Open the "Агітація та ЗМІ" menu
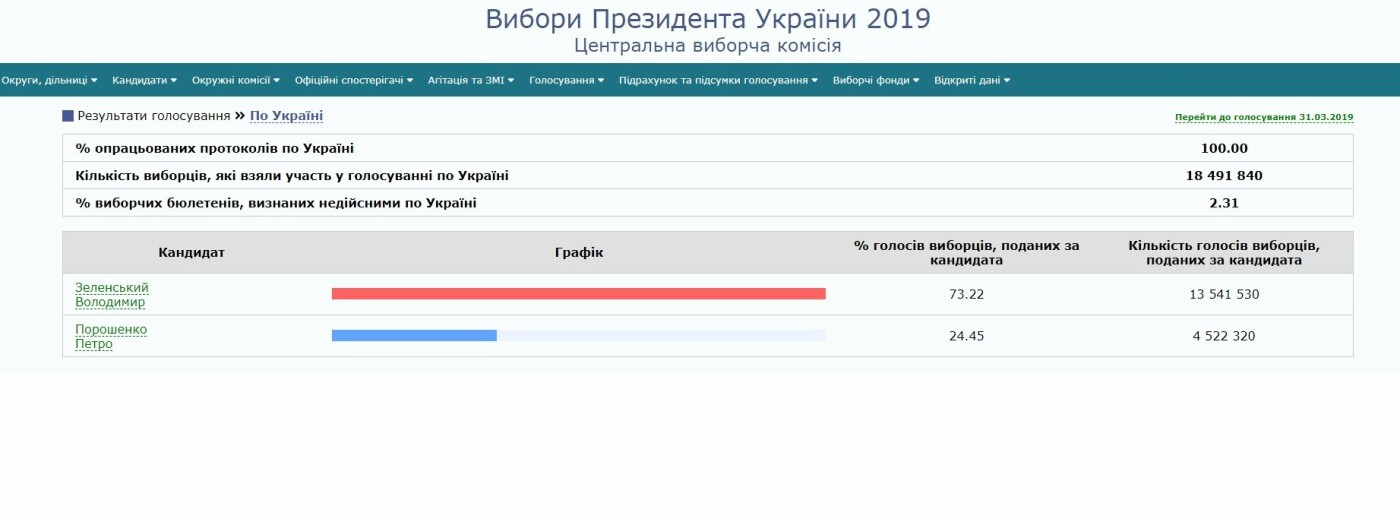 (470, 80)
